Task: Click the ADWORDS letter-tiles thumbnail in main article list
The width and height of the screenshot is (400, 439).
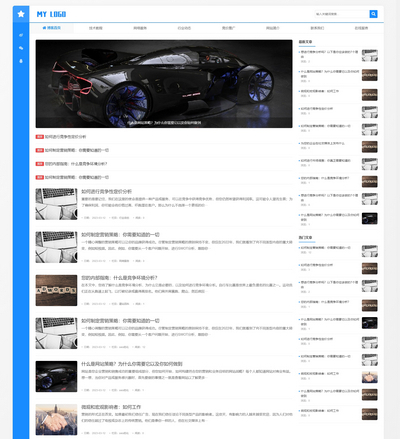Action: pyautogui.click(x=56, y=290)
